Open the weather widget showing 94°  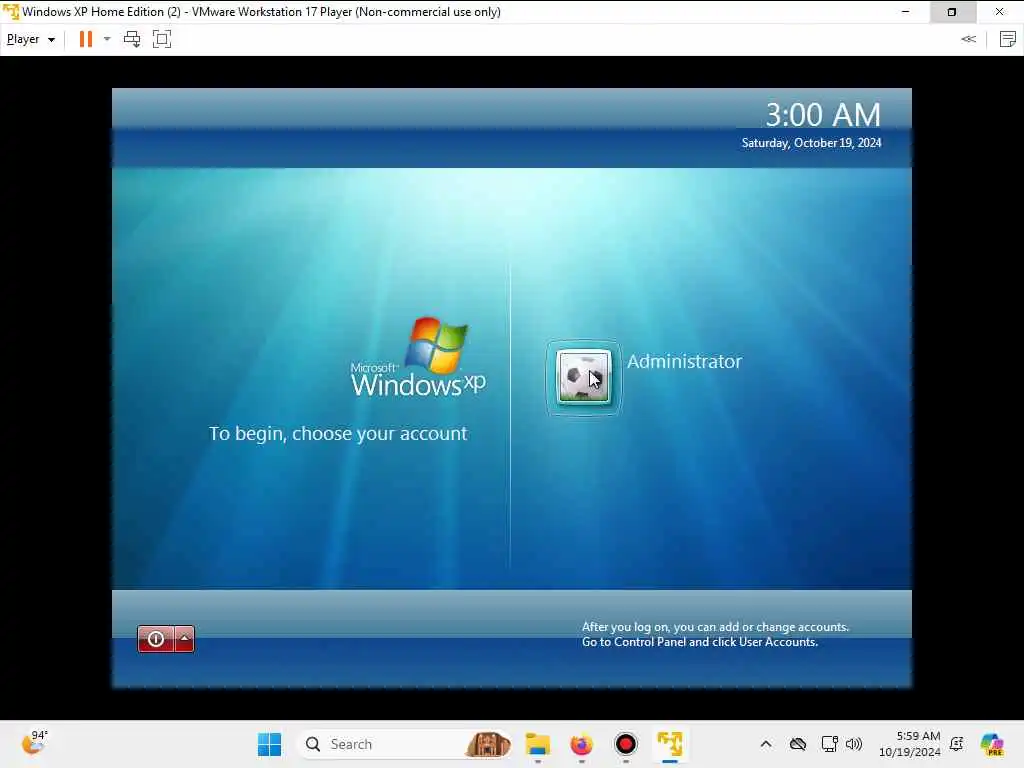[34, 743]
